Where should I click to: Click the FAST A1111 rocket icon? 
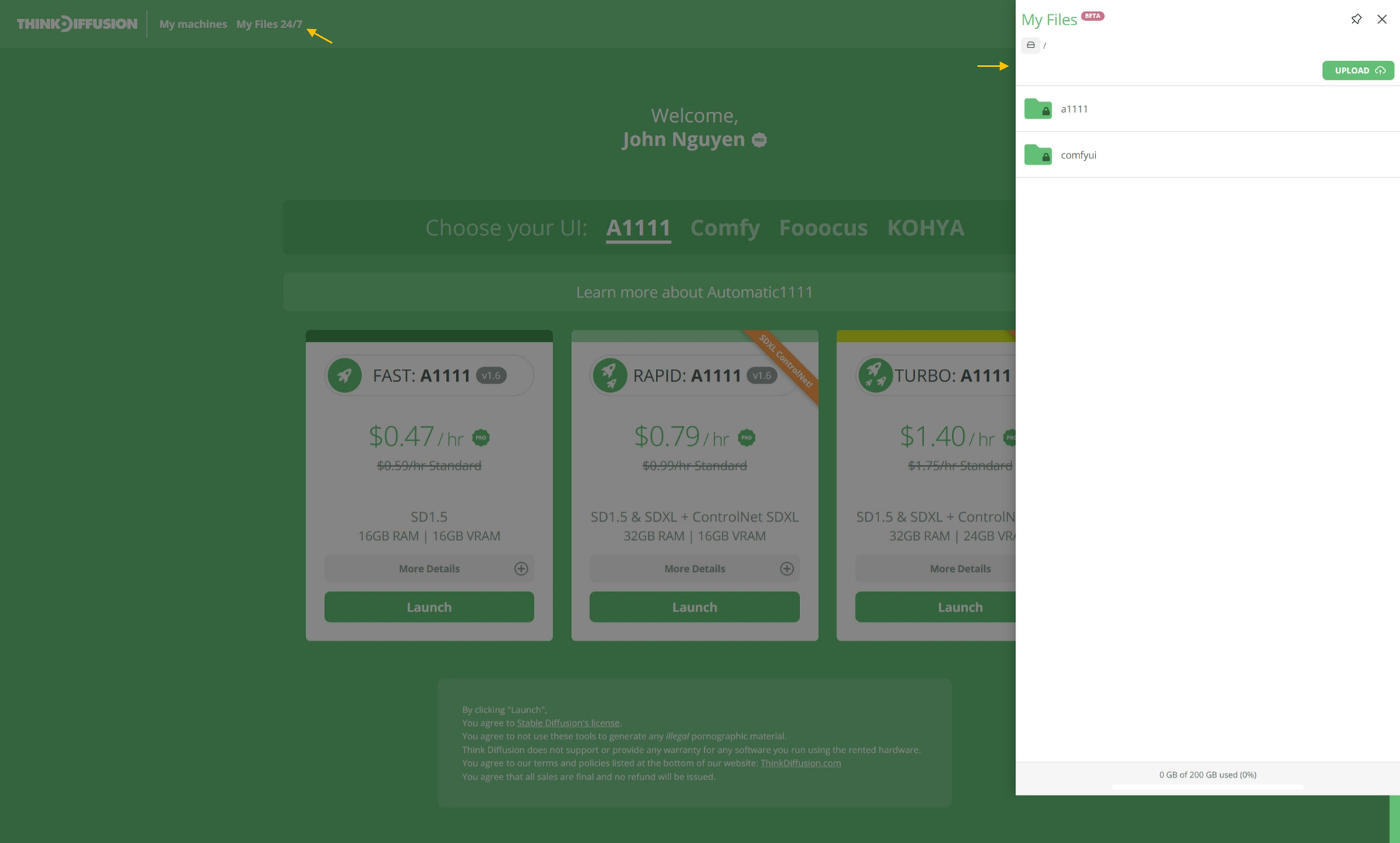pyautogui.click(x=344, y=376)
